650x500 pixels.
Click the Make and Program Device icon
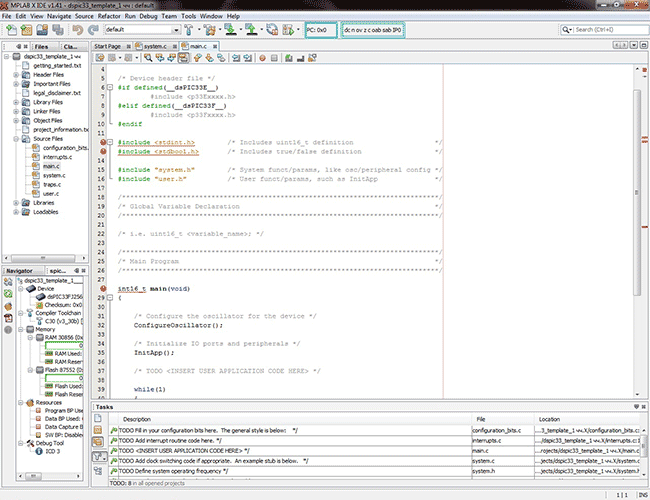pos(230,30)
